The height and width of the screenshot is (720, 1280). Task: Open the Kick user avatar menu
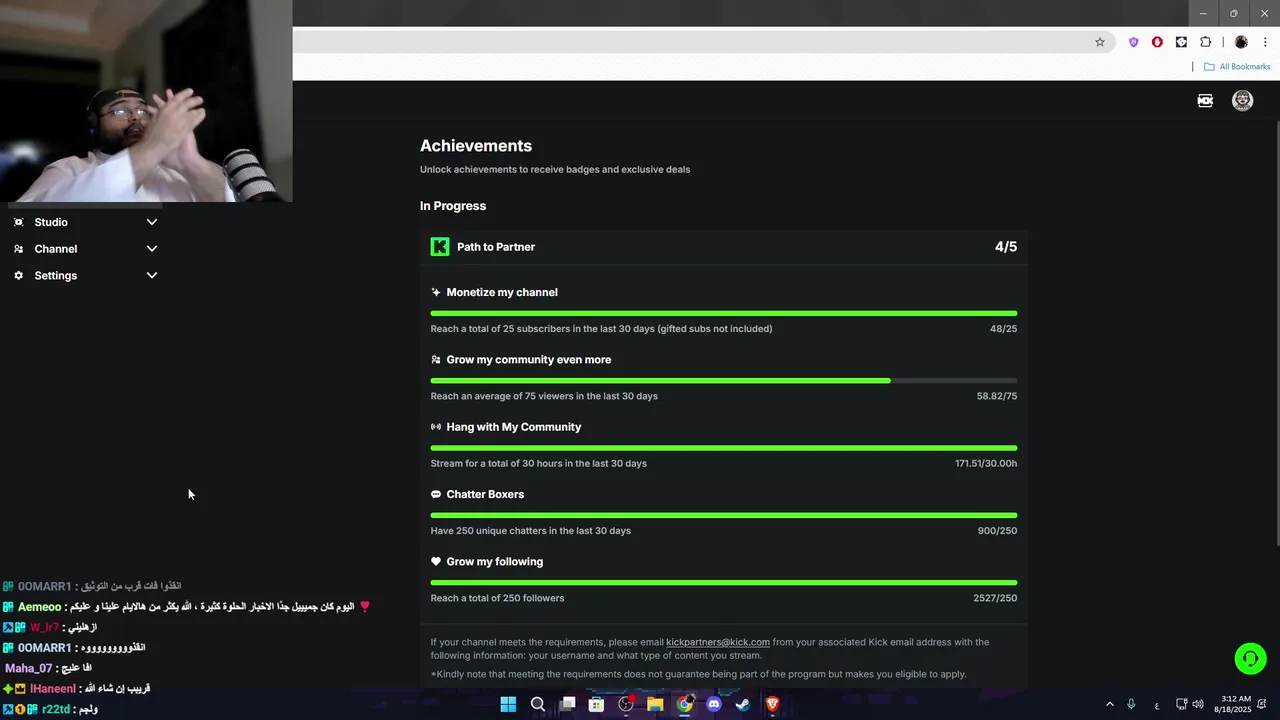click(x=1243, y=101)
